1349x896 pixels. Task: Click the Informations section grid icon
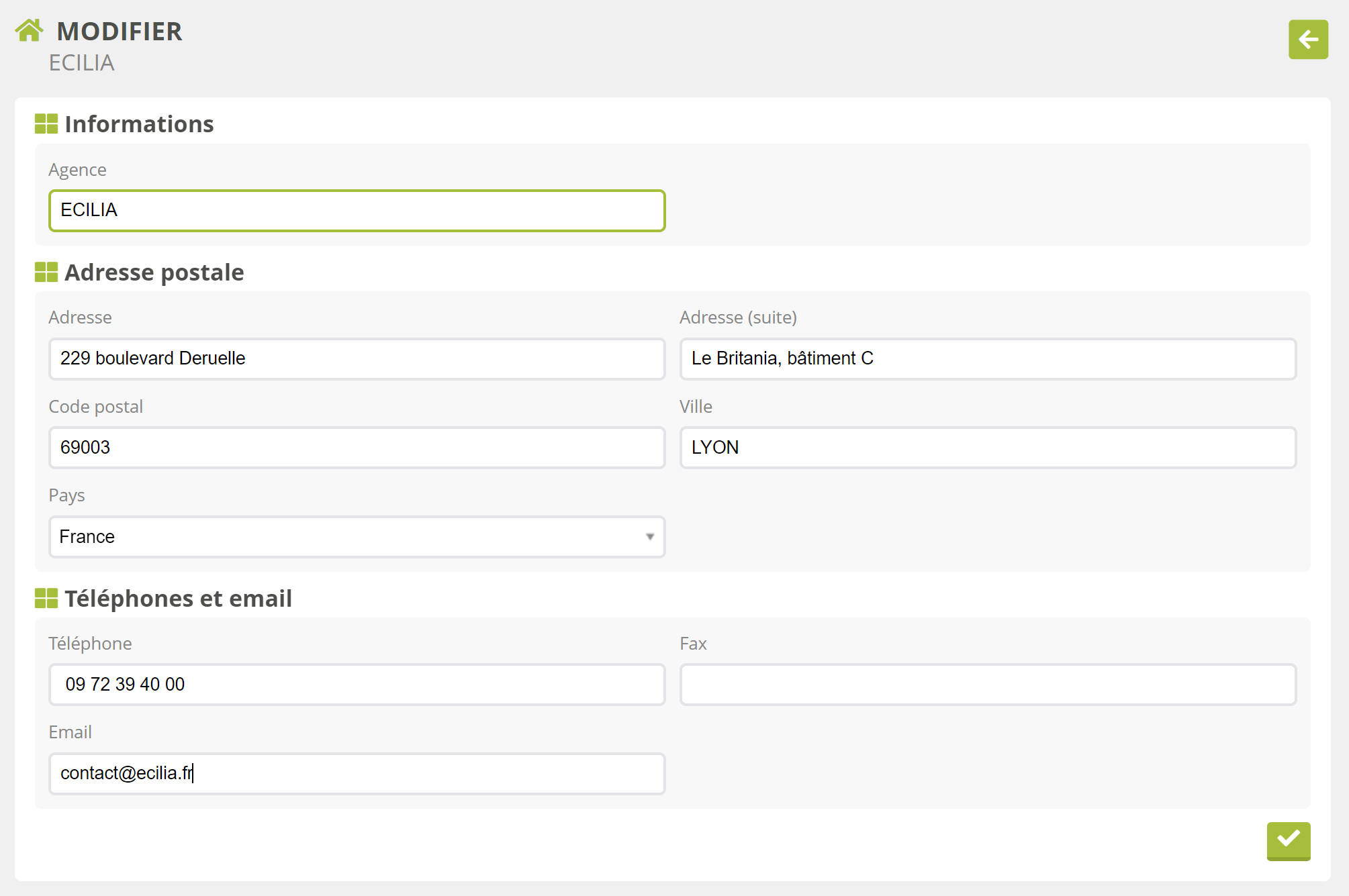coord(46,124)
